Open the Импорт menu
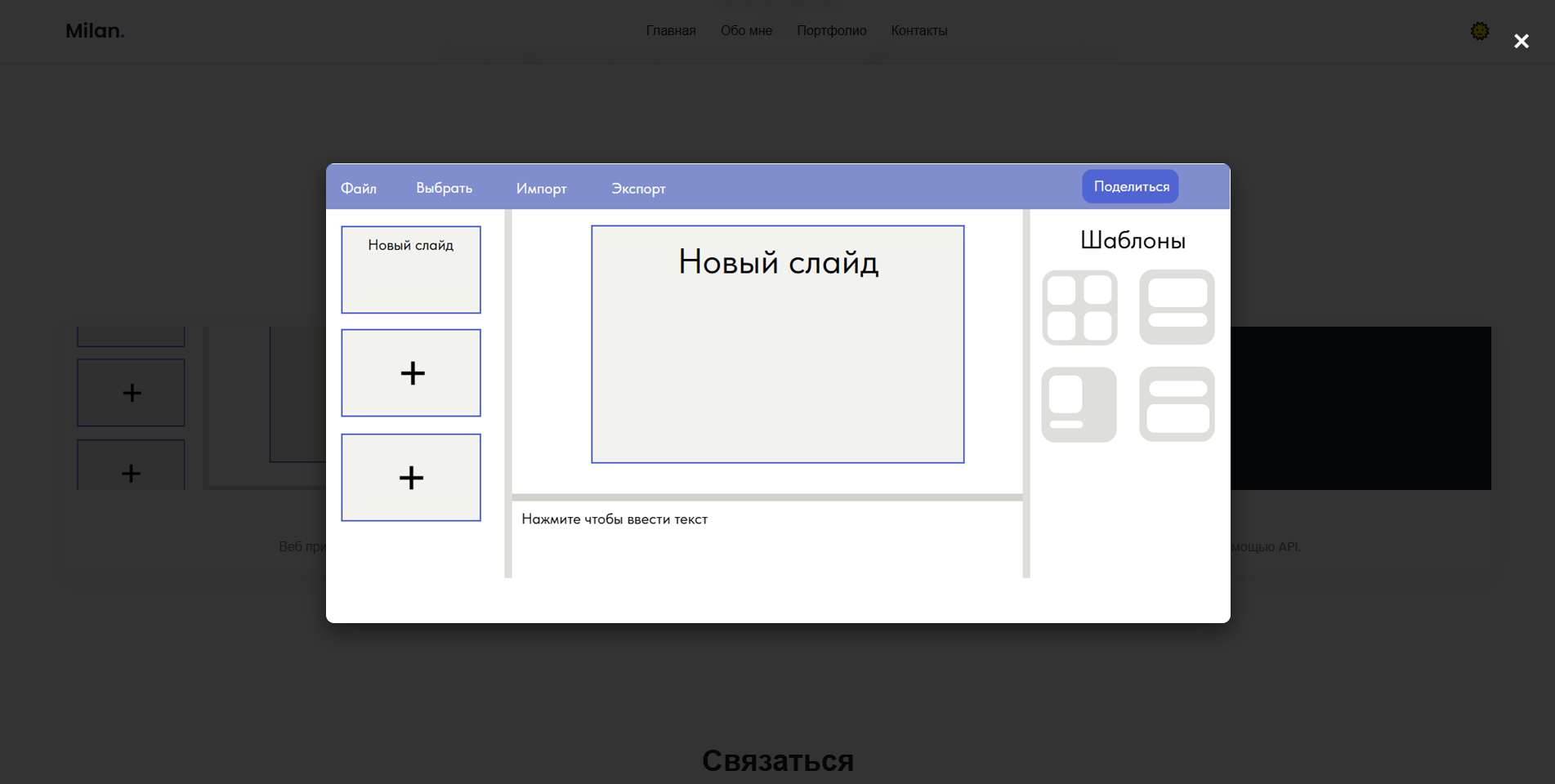This screenshot has height=784, width=1555. [x=541, y=189]
